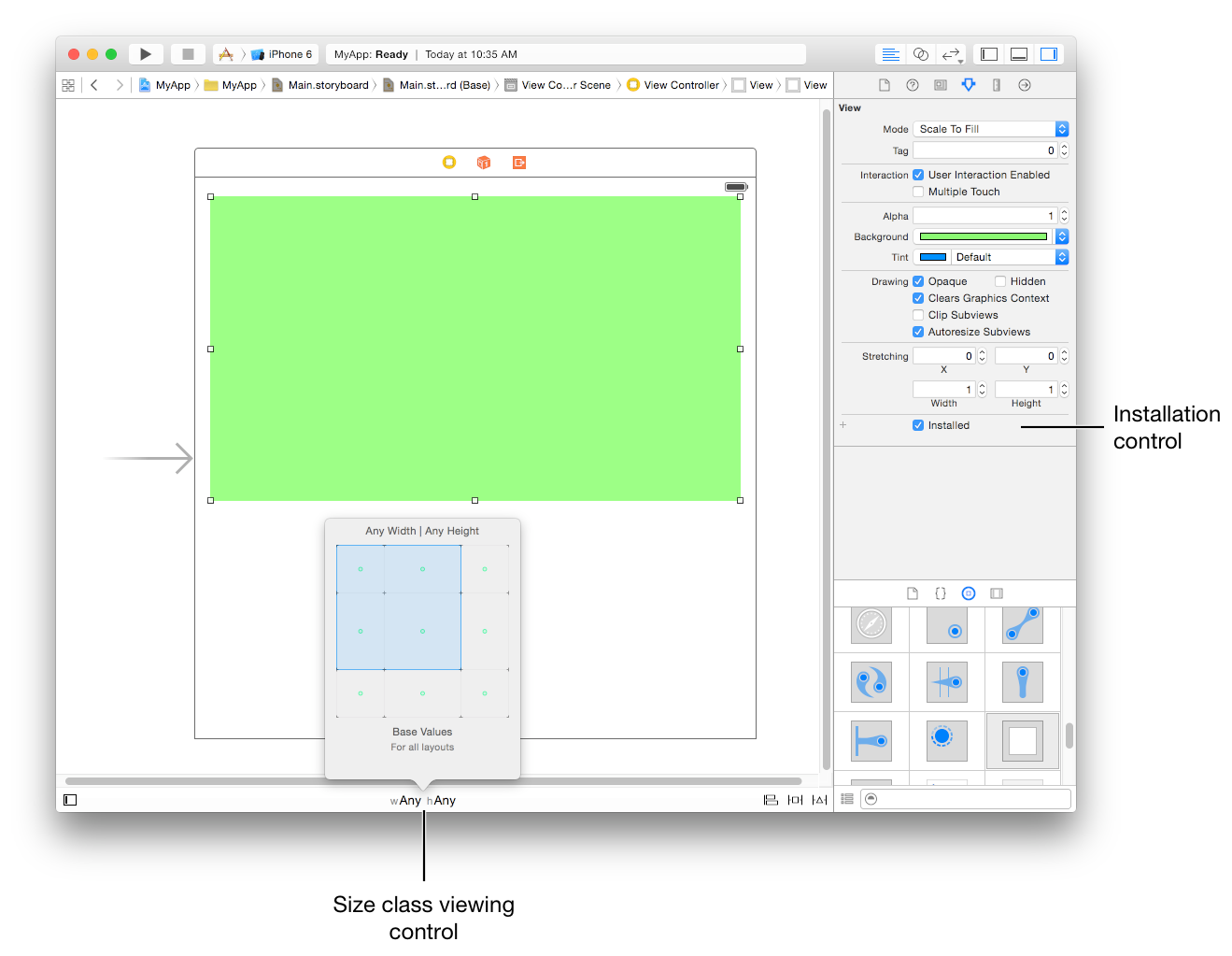Open the File inspector
This screenshot has width=1232, height=956.
pos(884,84)
